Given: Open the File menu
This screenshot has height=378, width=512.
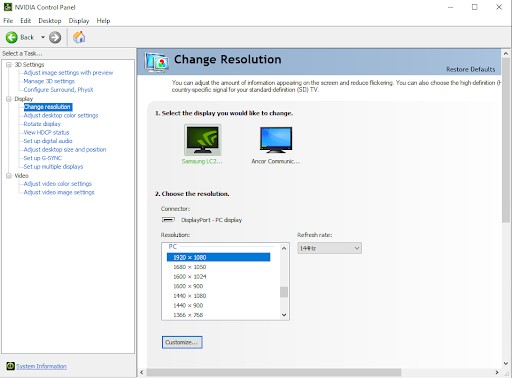Looking at the screenshot, I should [8, 21].
